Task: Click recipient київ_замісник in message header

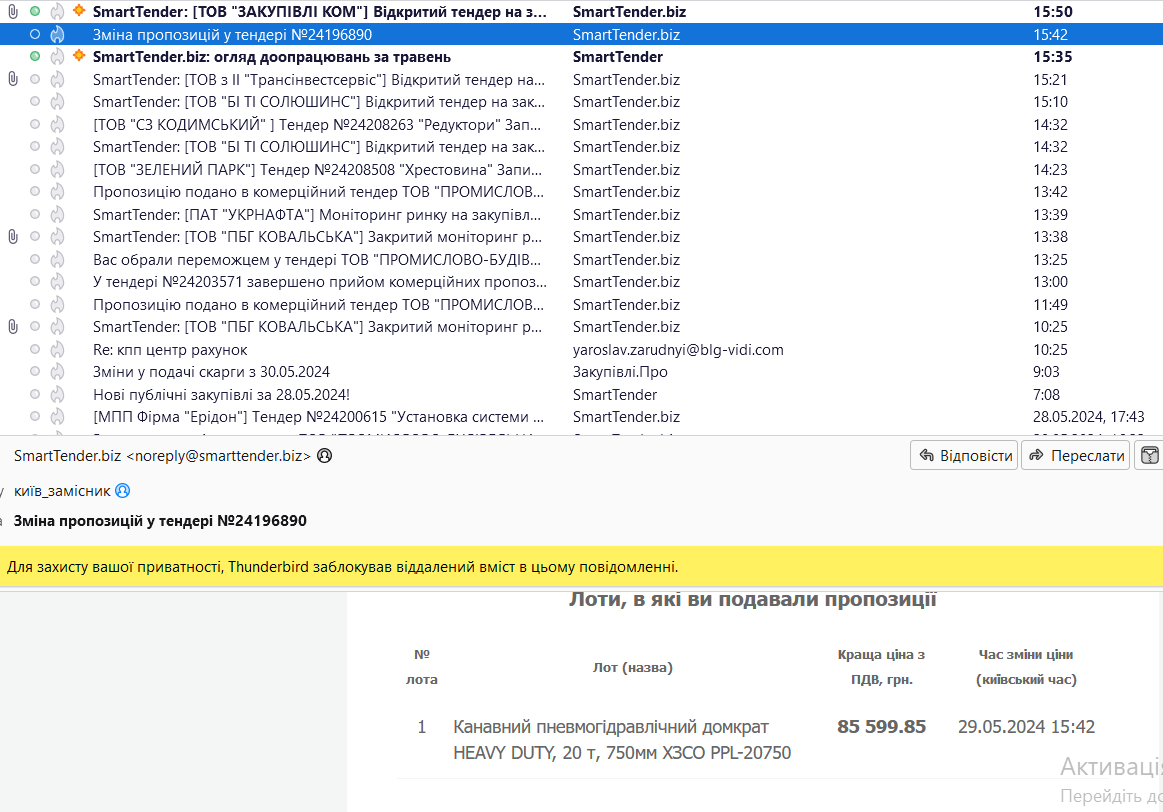Action: point(62,491)
